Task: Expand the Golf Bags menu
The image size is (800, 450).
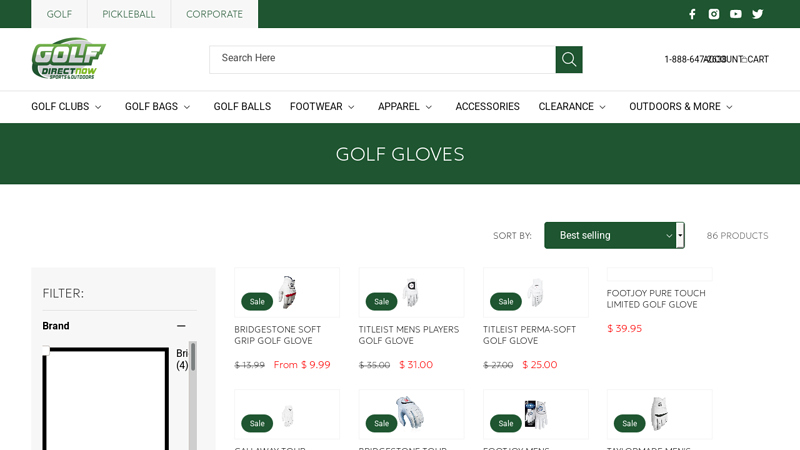Action: tap(158, 107)
